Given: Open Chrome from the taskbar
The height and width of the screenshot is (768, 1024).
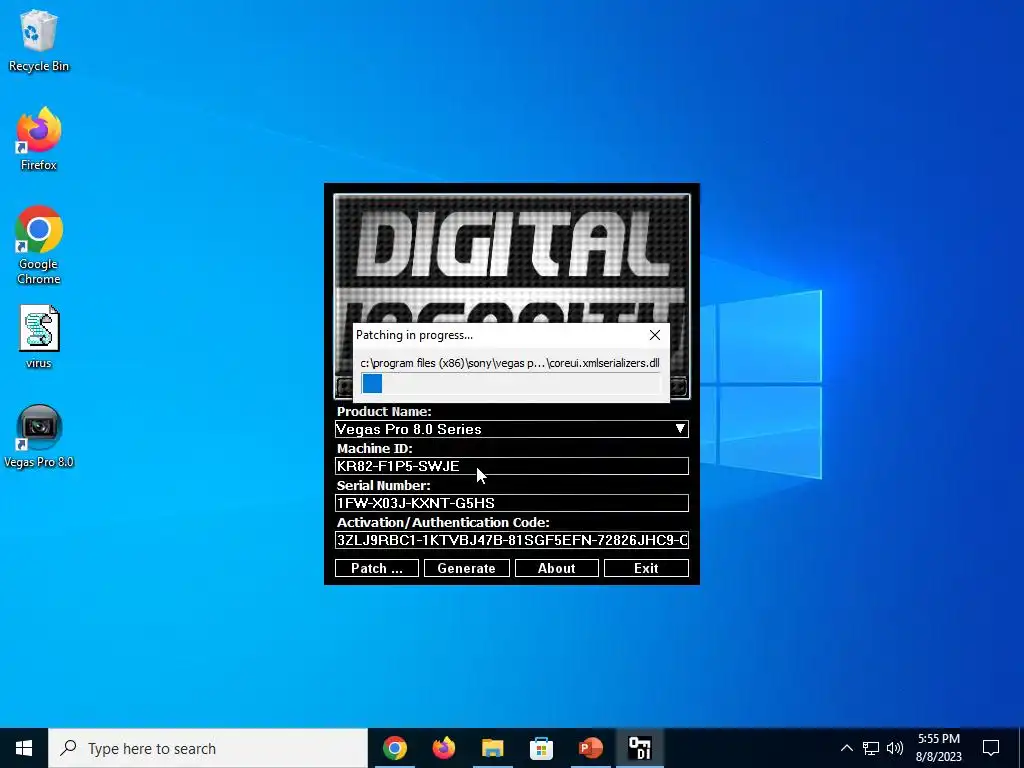Looking at the screenshot, I should click(395, 748).
